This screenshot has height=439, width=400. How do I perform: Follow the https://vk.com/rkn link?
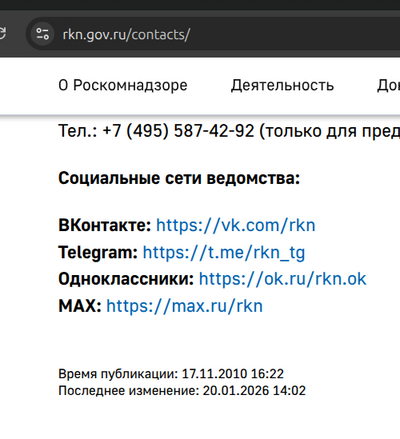pos(236,225)
